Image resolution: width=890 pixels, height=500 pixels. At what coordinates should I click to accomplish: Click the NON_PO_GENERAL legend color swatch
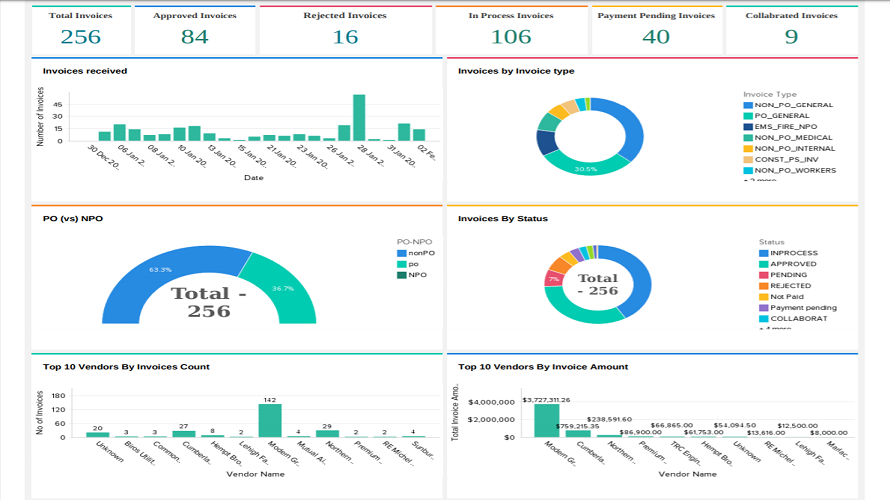tap(748, 105)
